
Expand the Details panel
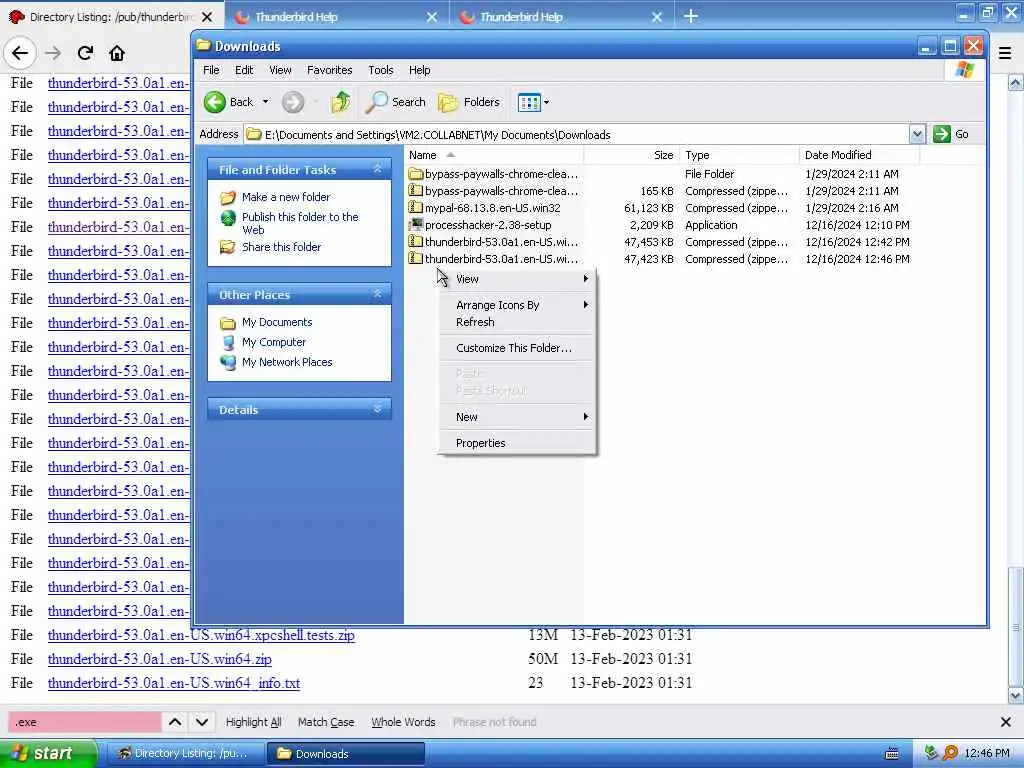(377, 409)
